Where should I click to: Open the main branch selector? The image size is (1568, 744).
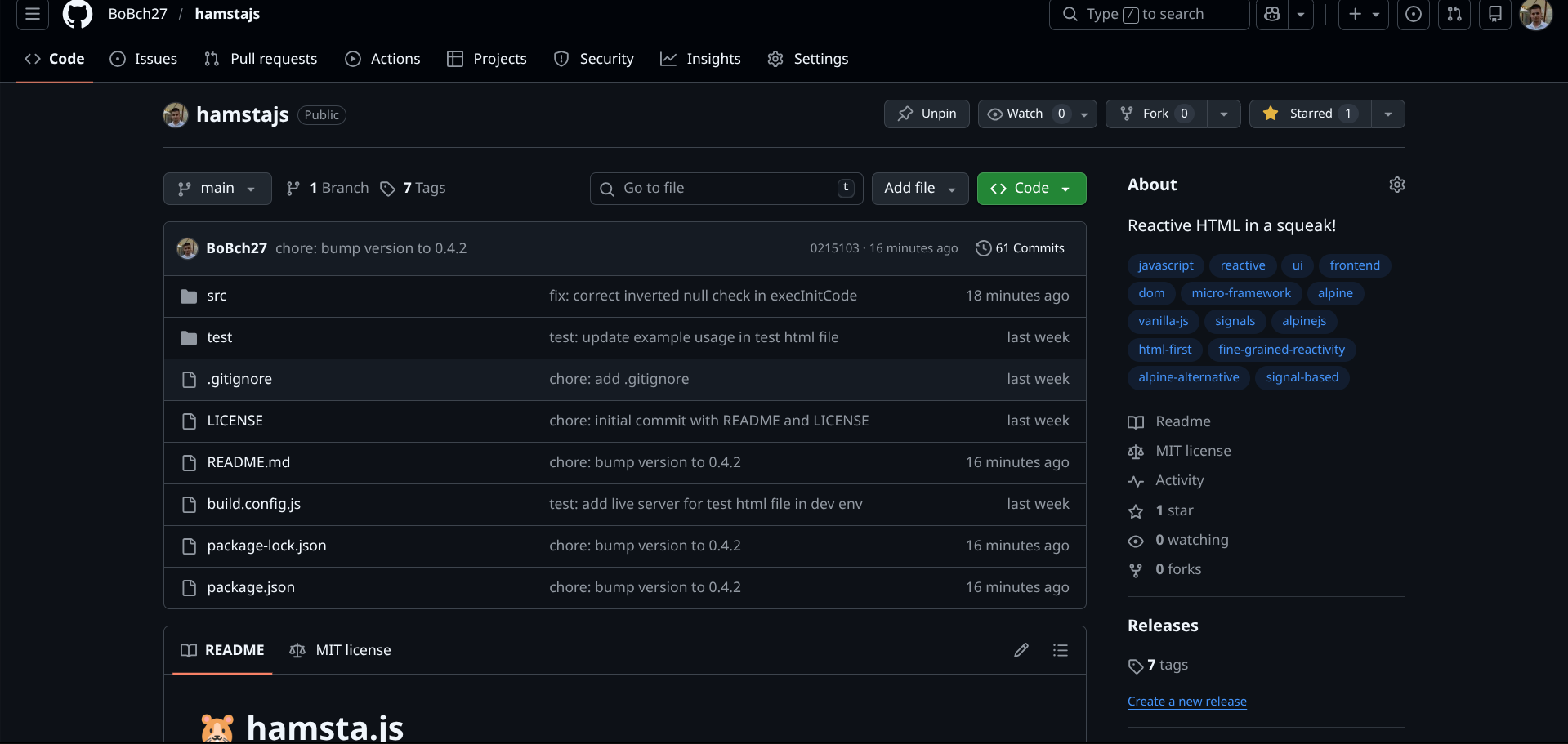point(217,188)
